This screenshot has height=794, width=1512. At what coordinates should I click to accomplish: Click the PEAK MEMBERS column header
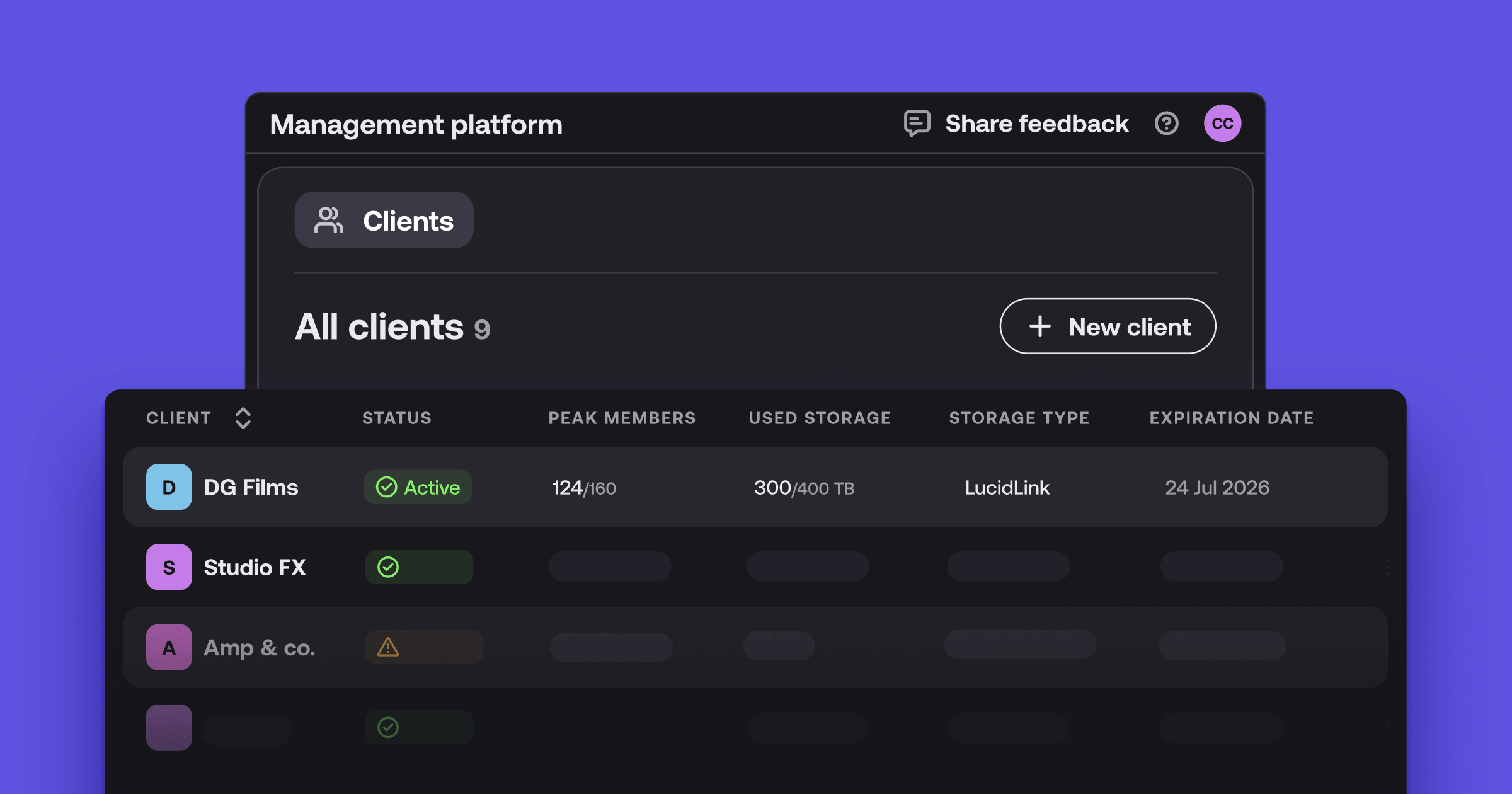tap(622, 418)
